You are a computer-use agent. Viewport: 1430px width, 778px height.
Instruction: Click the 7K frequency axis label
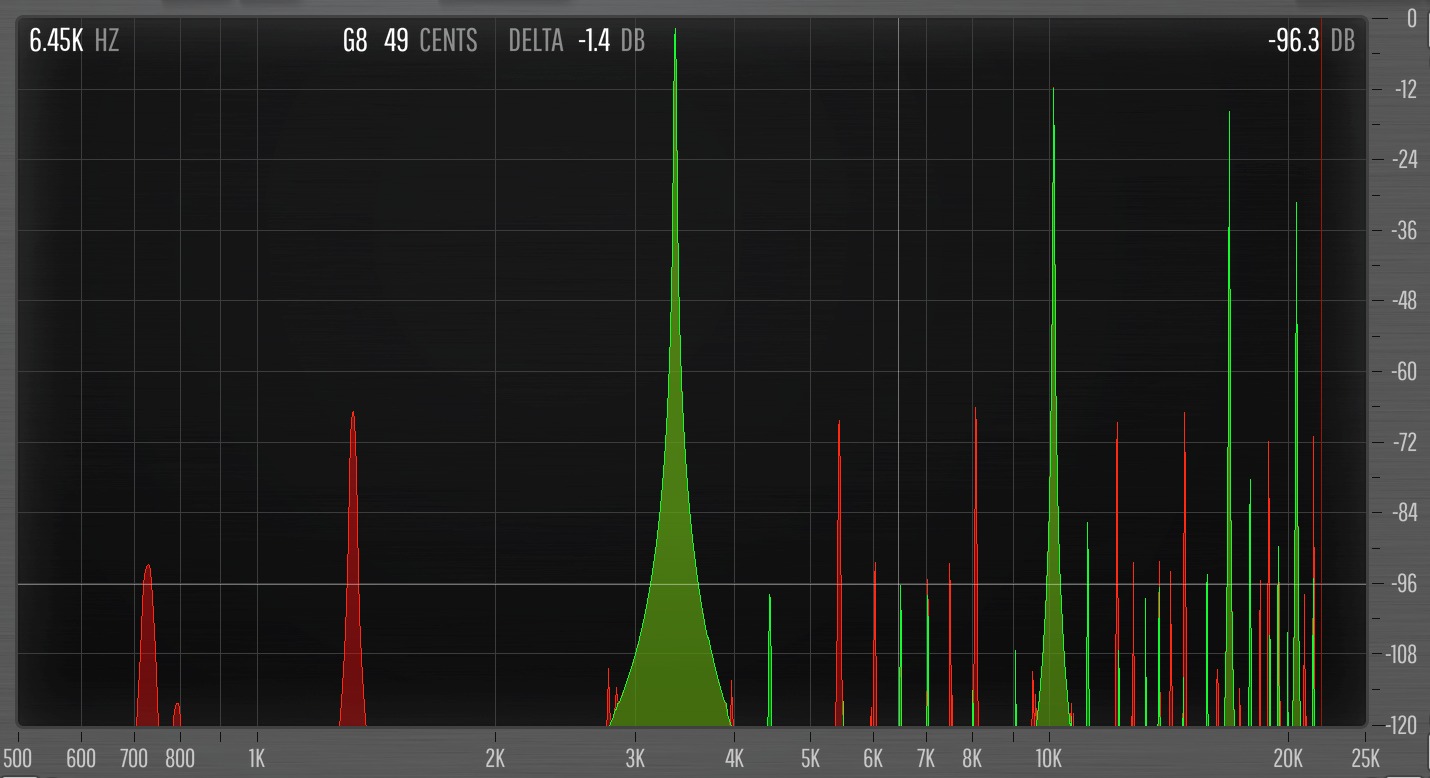click(927, 757)
